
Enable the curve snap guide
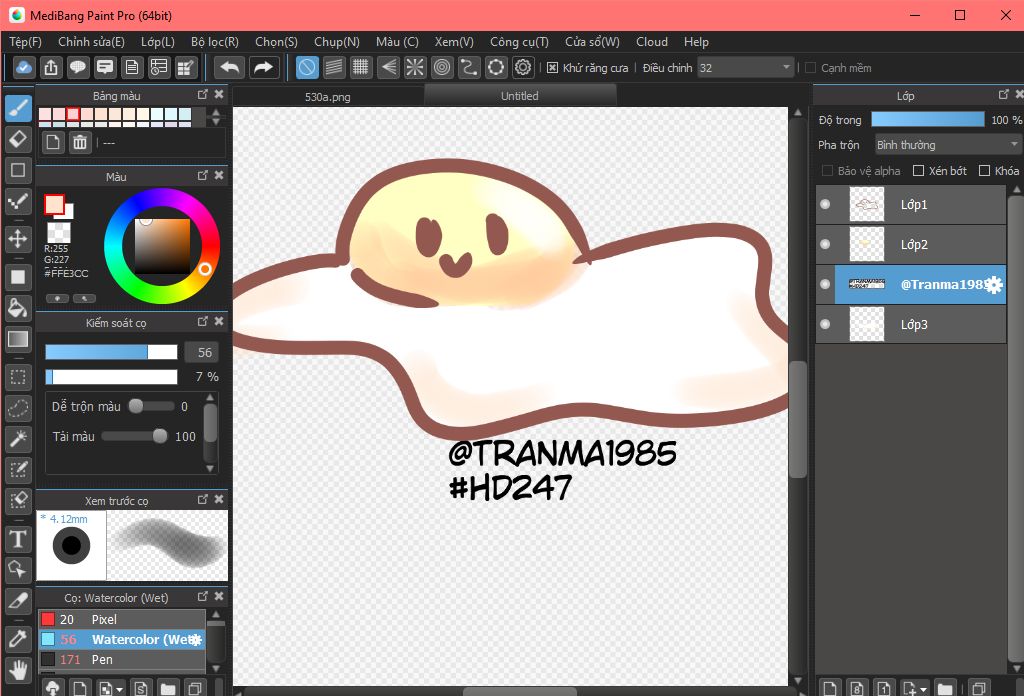(469, 67)
